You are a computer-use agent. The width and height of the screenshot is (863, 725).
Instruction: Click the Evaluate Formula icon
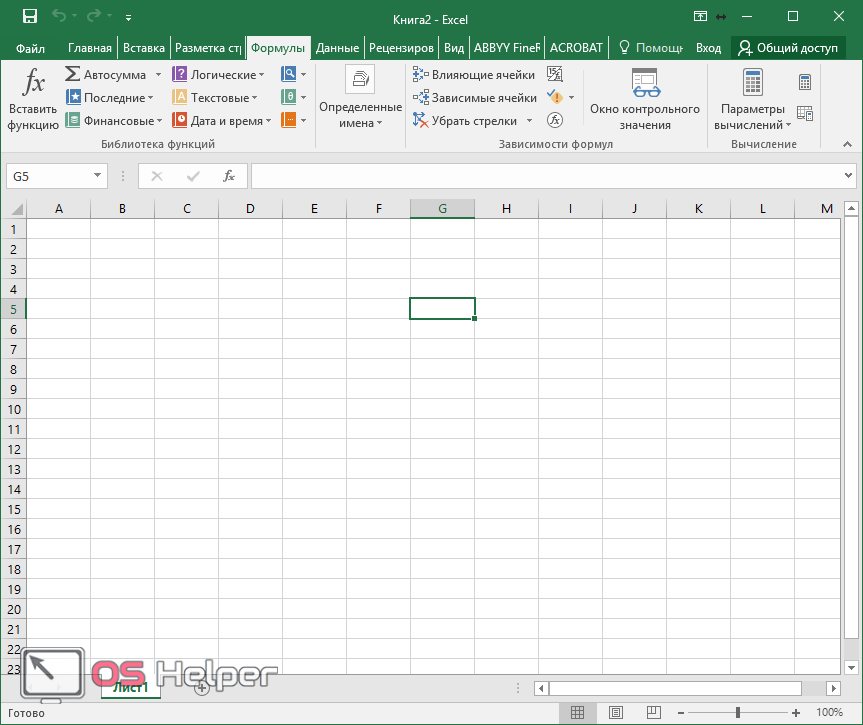555,120
